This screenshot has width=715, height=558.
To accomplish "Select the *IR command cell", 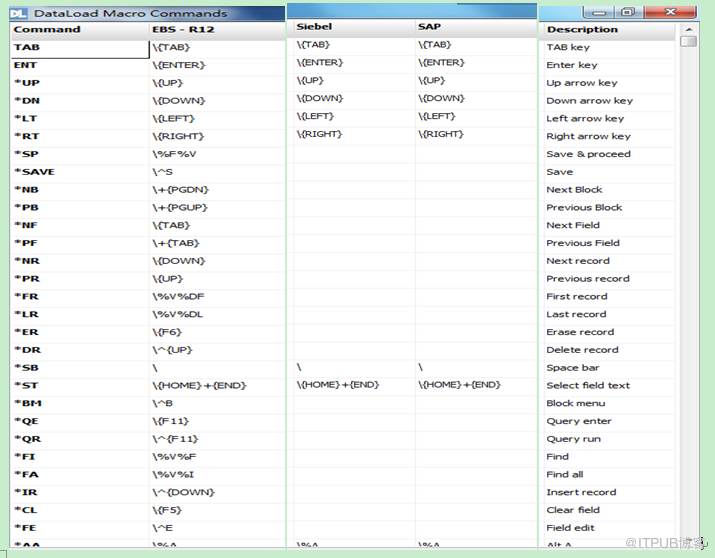I will 80,492.
